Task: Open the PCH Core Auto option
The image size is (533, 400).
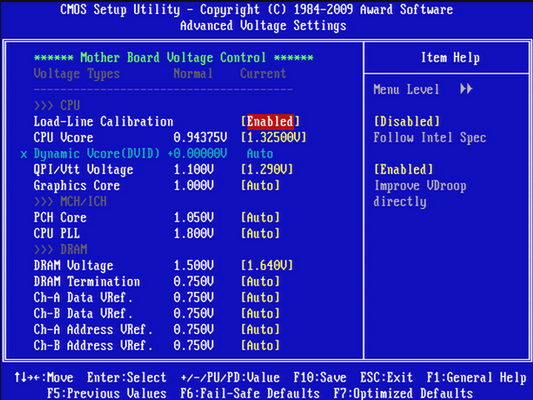Action: tap(260, 218)
